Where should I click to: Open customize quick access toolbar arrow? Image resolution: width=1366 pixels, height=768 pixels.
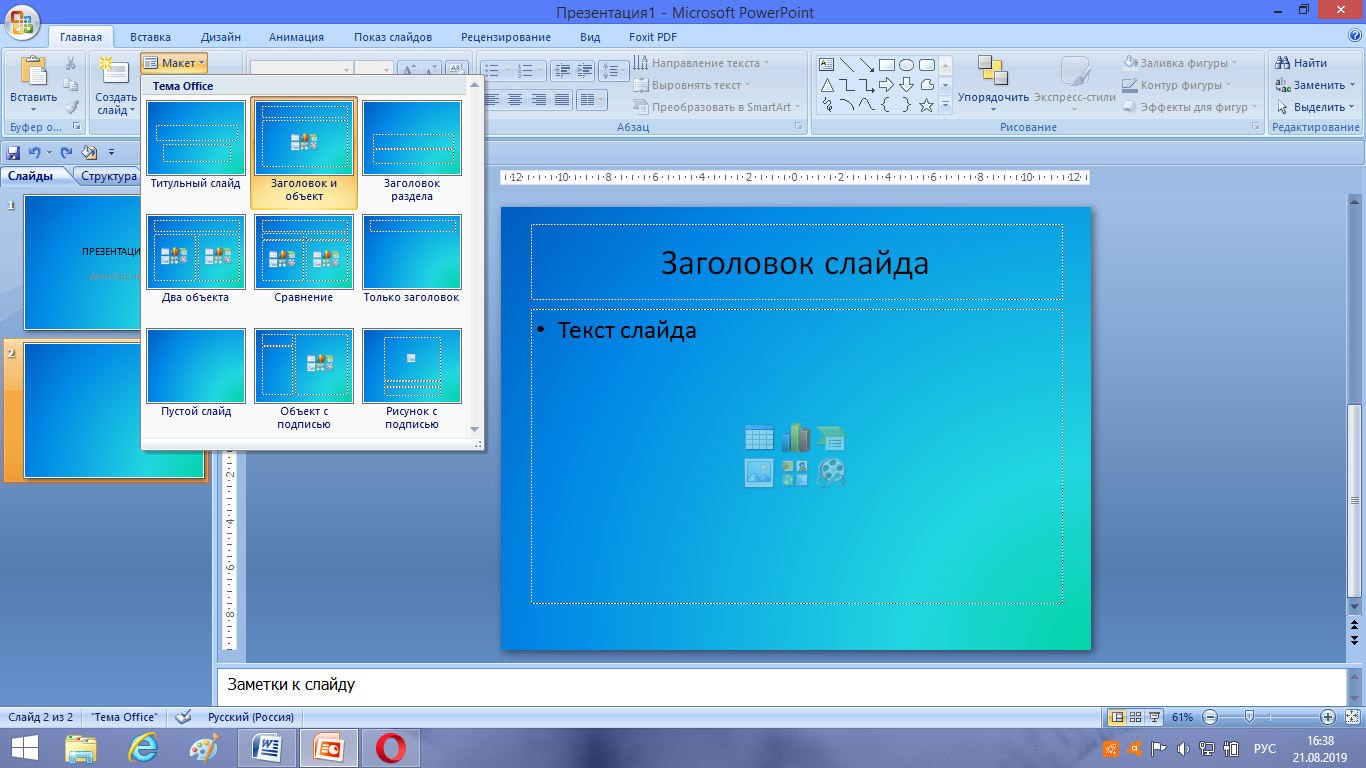[111, 153]
